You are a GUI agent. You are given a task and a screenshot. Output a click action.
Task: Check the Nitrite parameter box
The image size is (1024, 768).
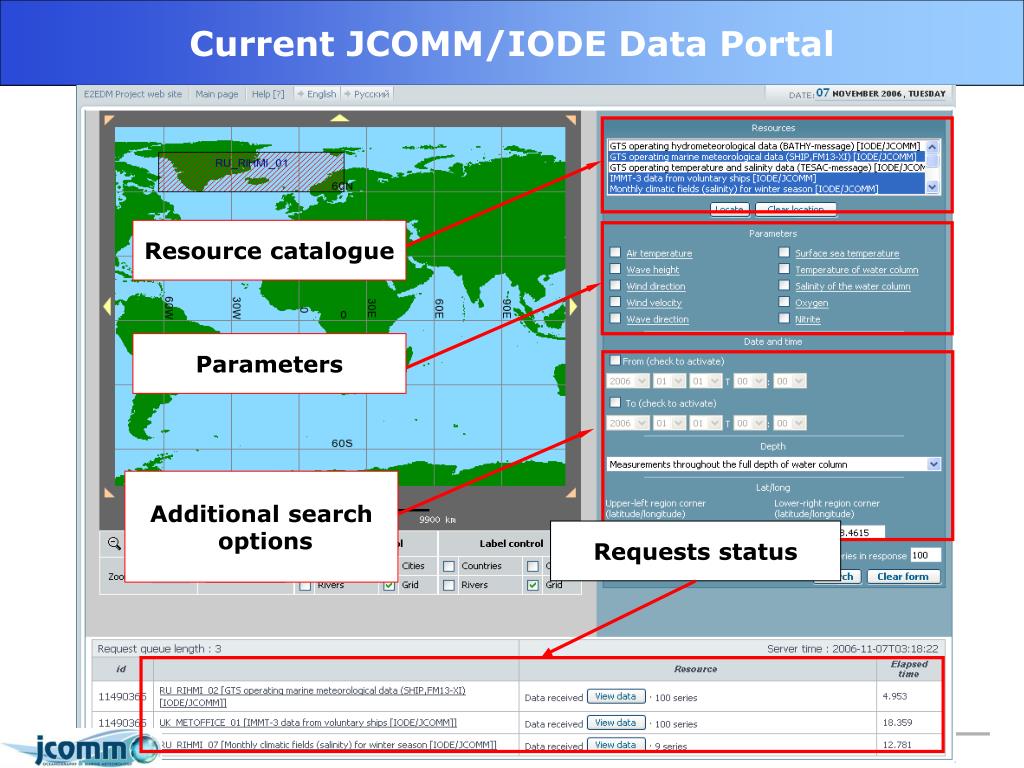point(784,318)
